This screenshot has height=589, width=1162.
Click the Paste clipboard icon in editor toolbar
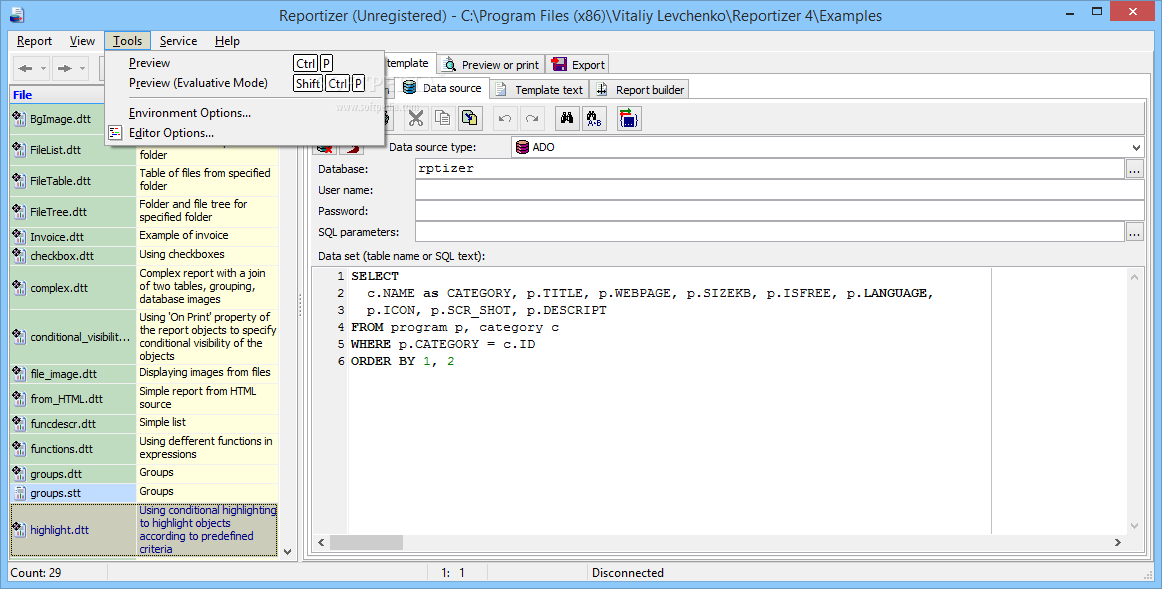click(x=469, y=118)
